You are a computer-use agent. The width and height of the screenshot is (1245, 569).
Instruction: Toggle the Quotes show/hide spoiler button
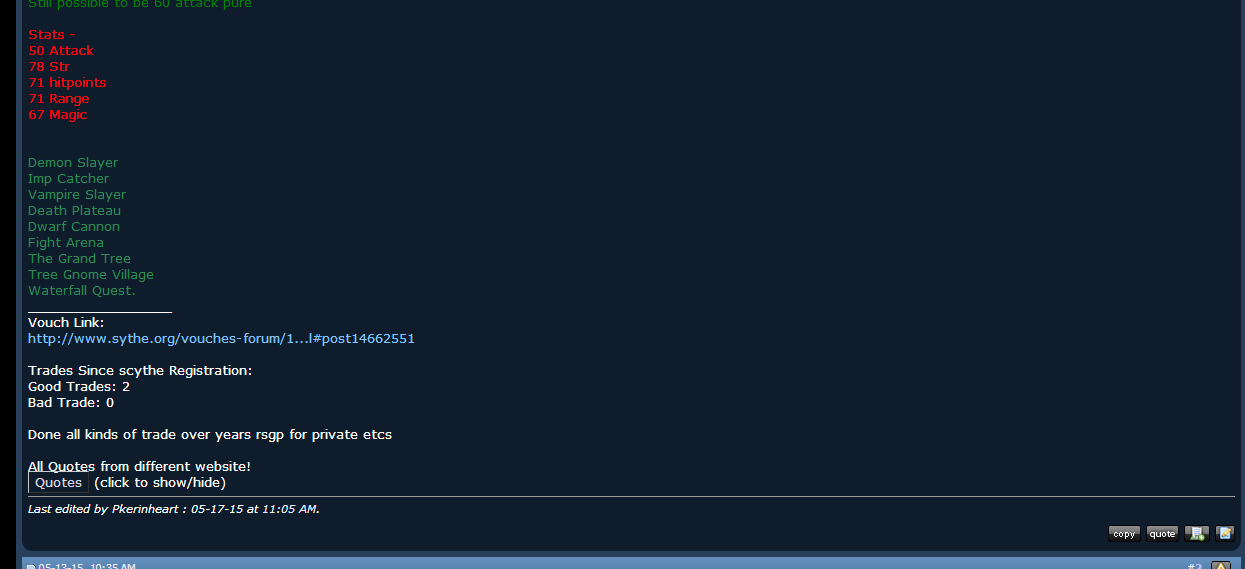[58, 482]
